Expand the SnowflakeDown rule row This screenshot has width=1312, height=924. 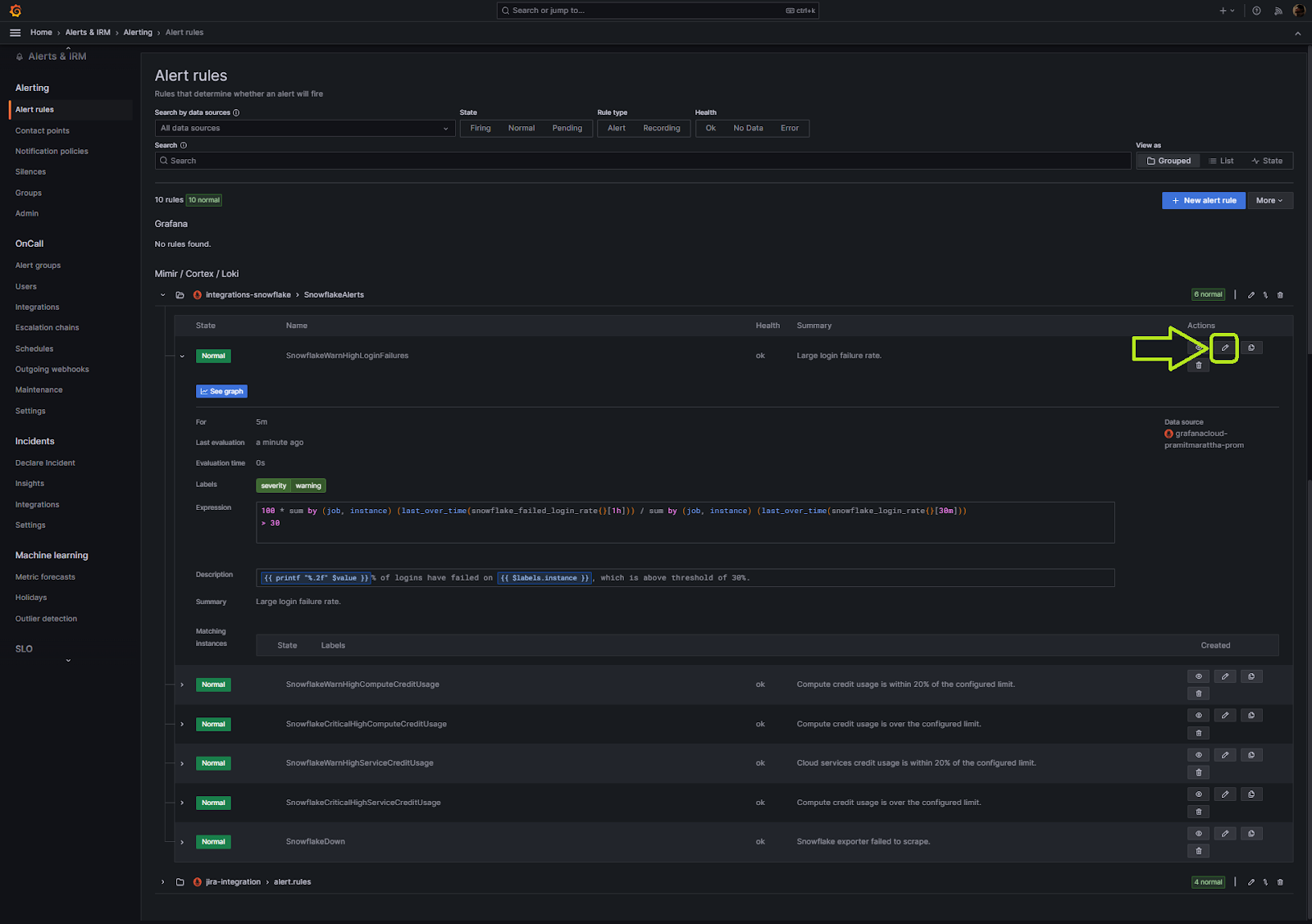(x=182, y=842)
